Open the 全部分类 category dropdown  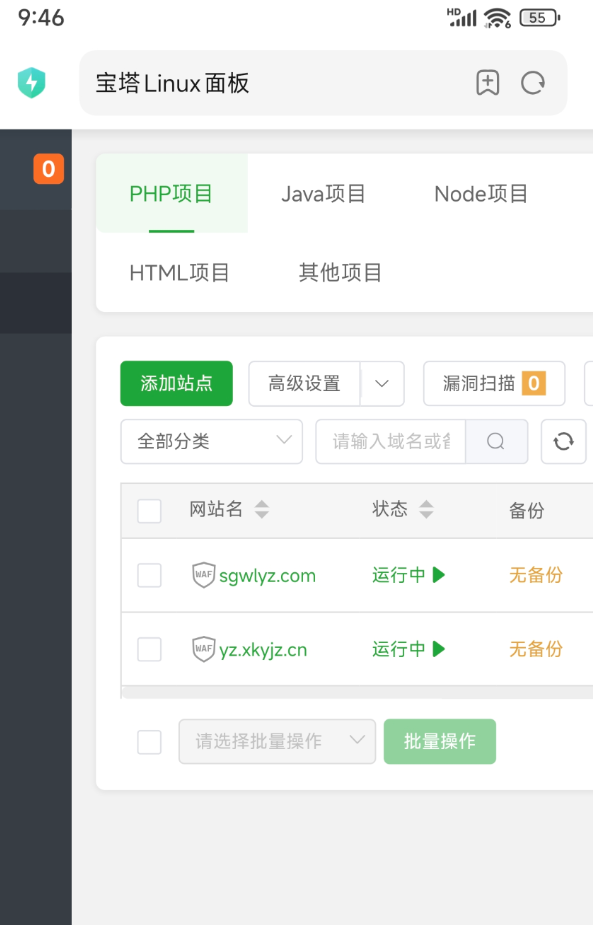211,441
